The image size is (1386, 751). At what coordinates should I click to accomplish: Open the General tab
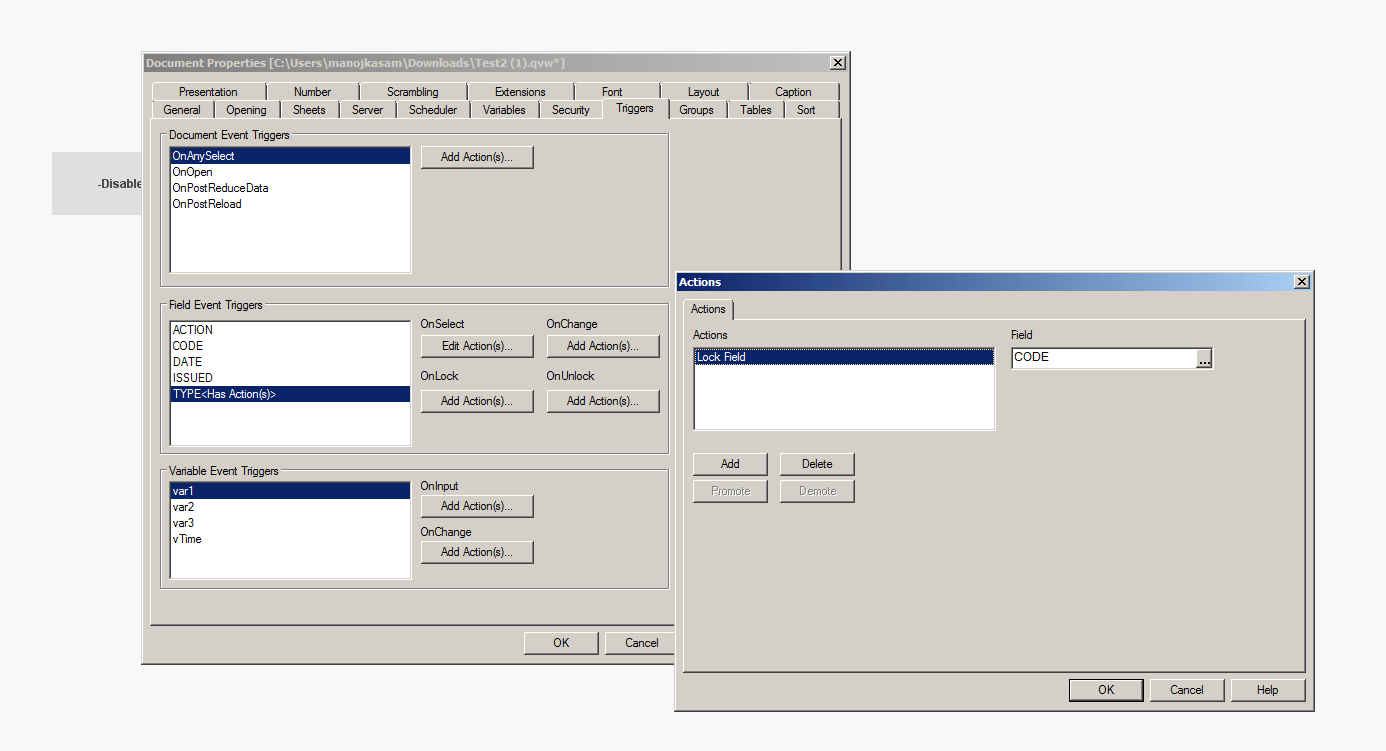click(x=181, y=110)
